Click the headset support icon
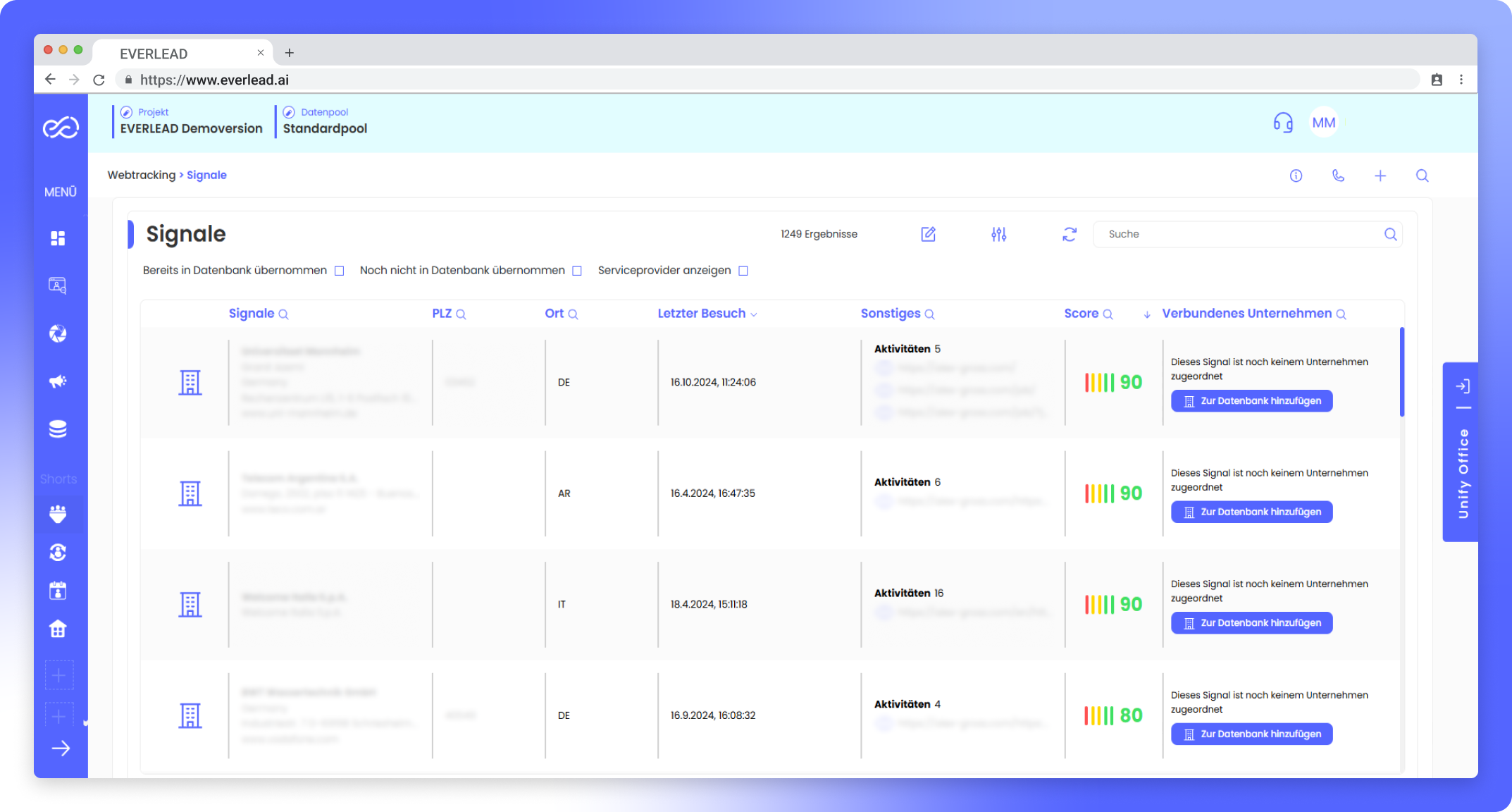This screenshot has width=1512, height=812. [x=1282, y=123]
